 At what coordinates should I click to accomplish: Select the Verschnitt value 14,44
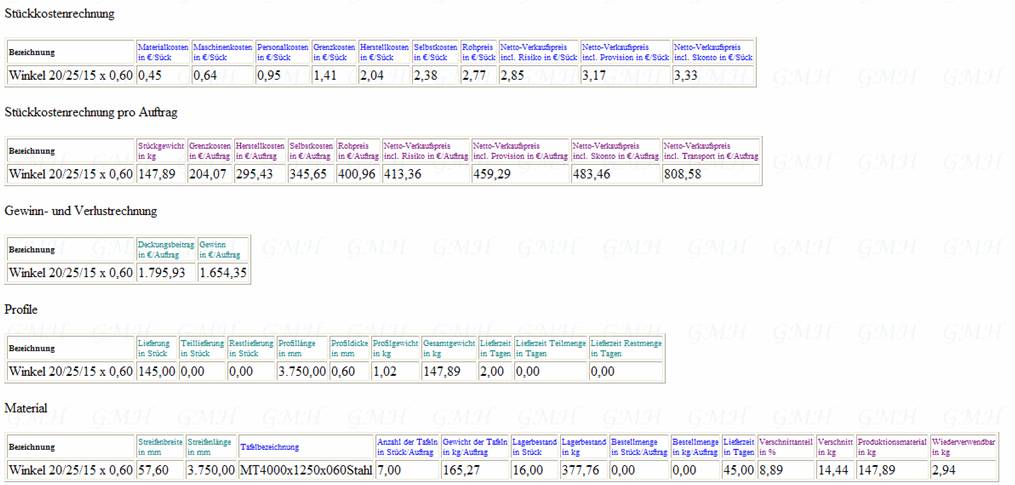(834, 470)
